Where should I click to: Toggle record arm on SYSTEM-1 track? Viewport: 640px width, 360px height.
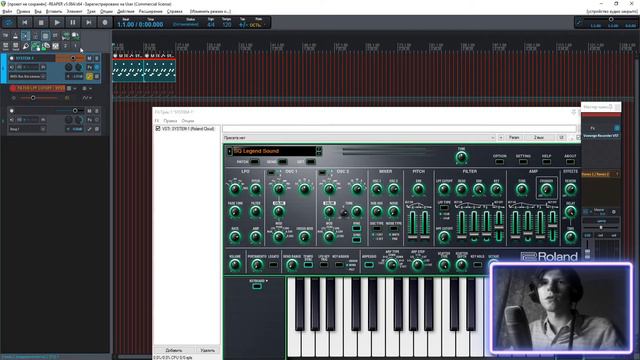point(11,58)
